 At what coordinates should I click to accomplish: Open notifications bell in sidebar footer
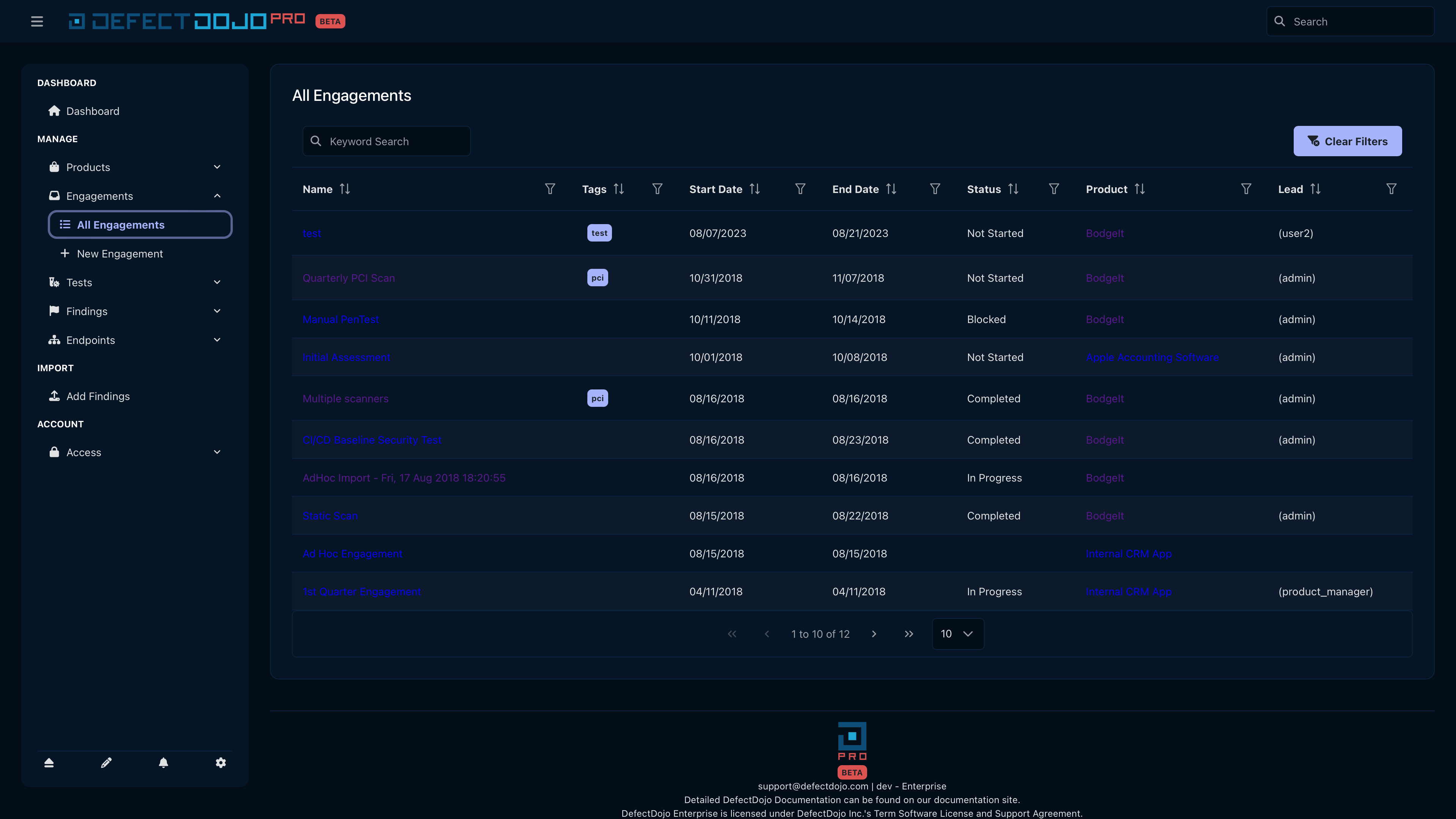[x=163, y=763]
